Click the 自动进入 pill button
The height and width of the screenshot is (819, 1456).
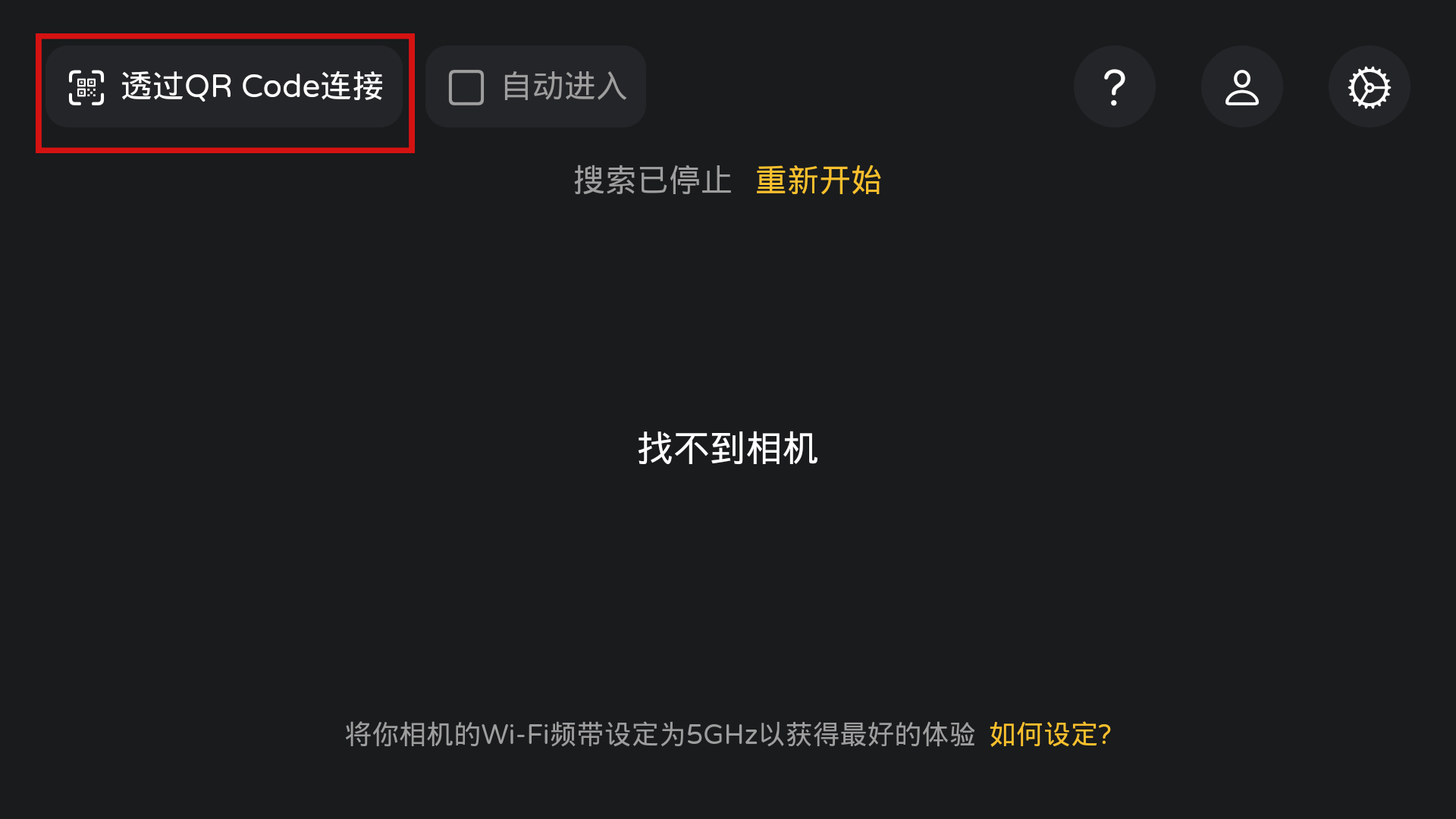pyautogui.click(x=535, y=86)
